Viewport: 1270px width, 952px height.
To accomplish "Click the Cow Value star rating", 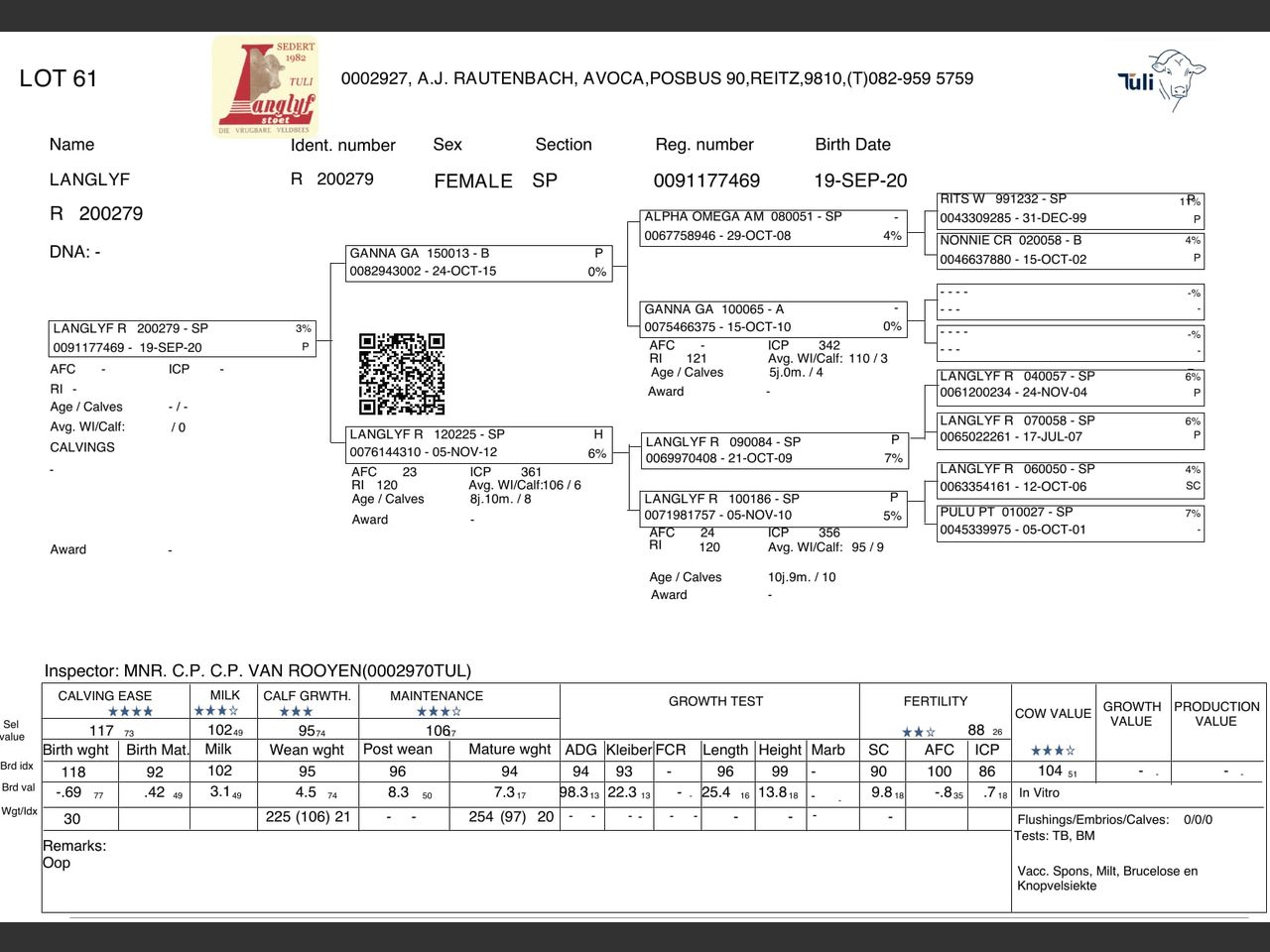I will point(1053,751).
